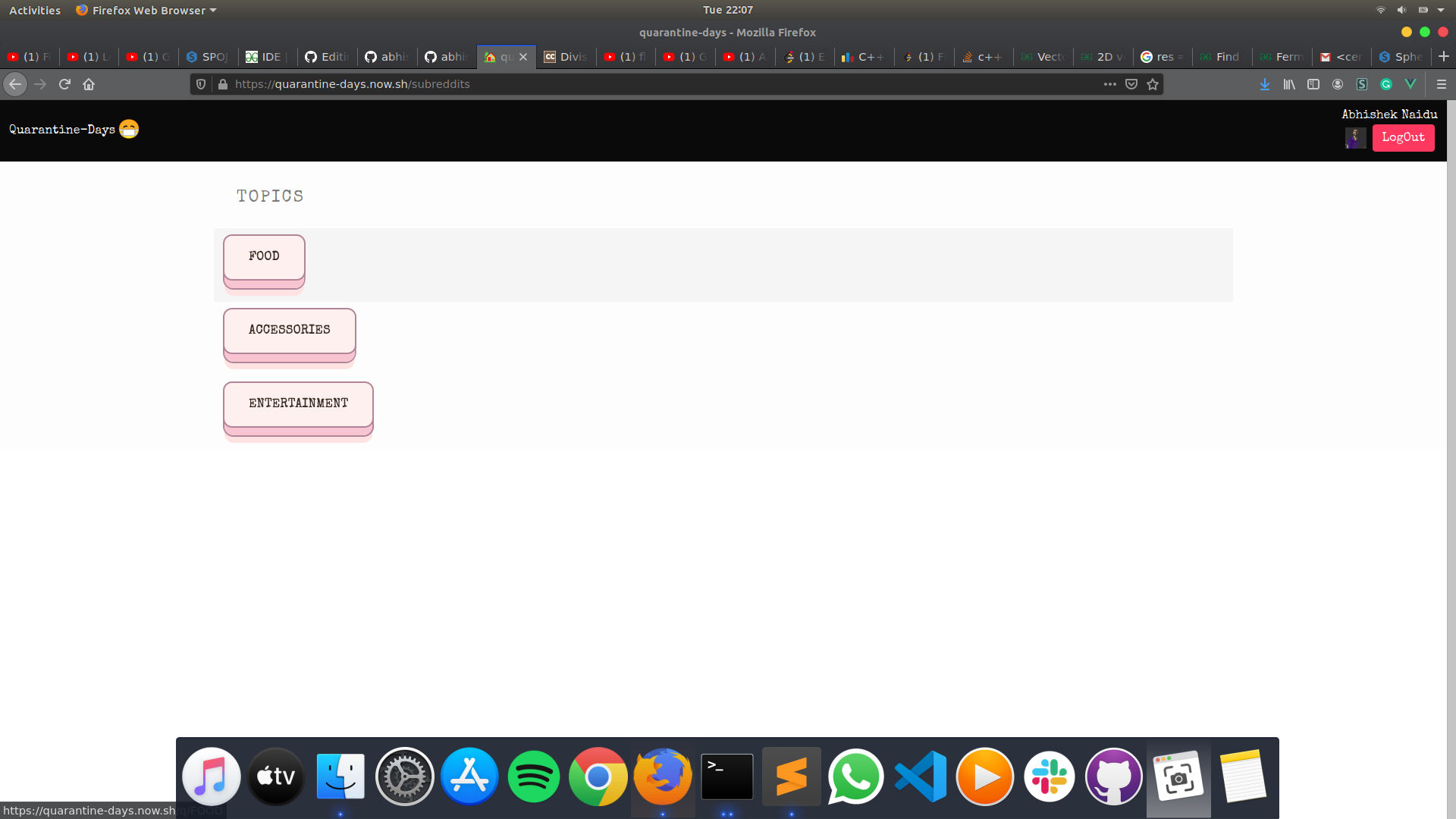Switch to the SPOJ tab
Viewport: 1456px width, 819px height.
(208, 57)
